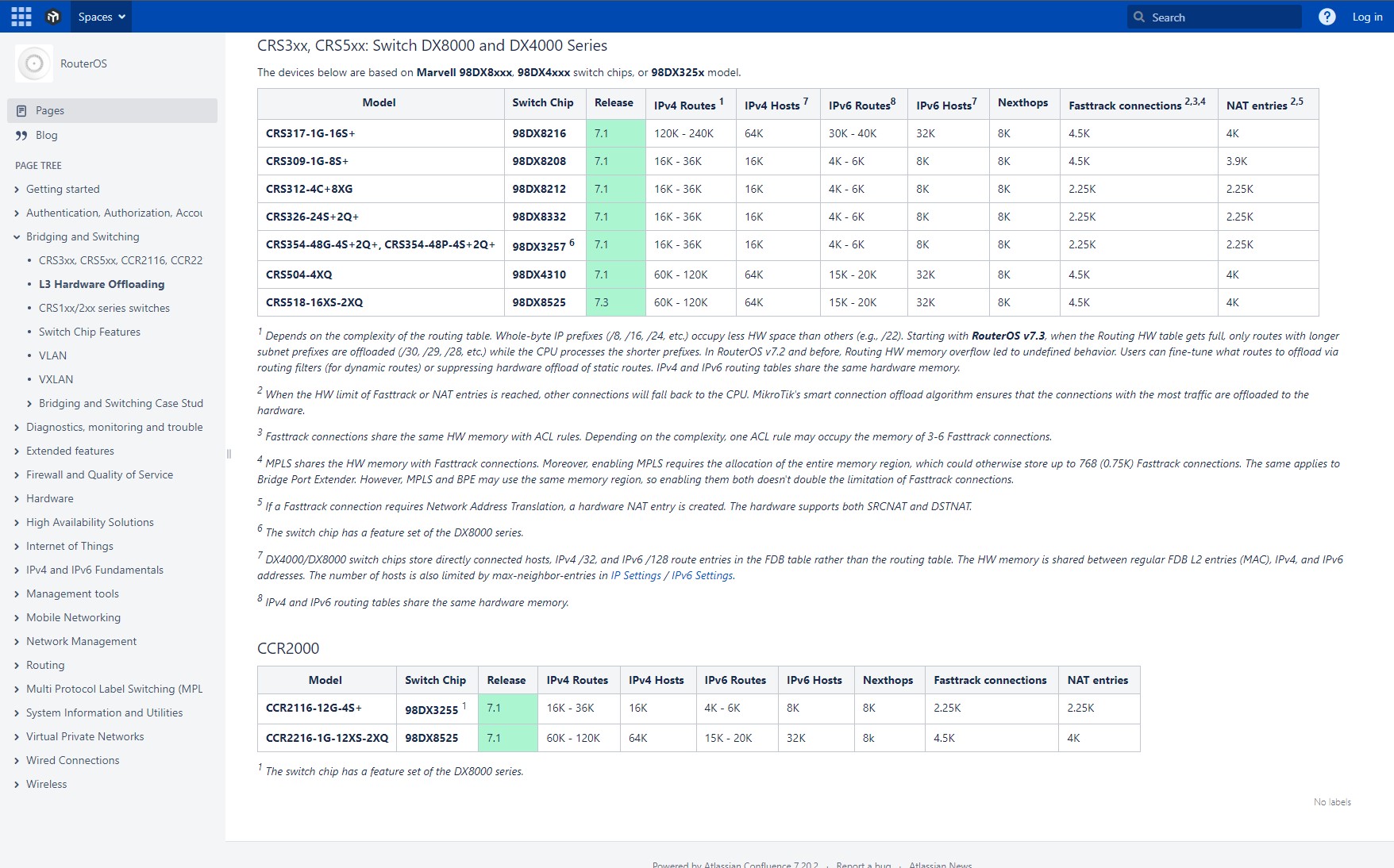Click the Pages icon in sidebar
The height and width of the screenshot is (868, 1394).
click(22, 111)
